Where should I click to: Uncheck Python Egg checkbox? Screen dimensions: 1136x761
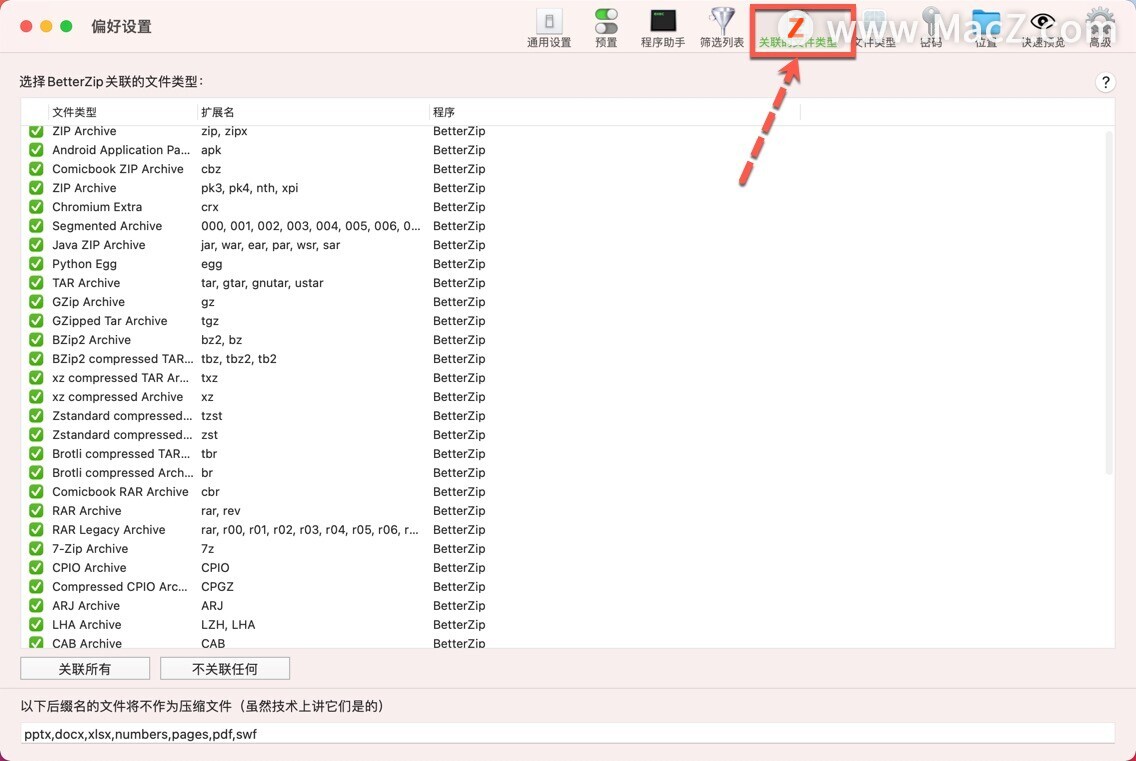(36, 264)
